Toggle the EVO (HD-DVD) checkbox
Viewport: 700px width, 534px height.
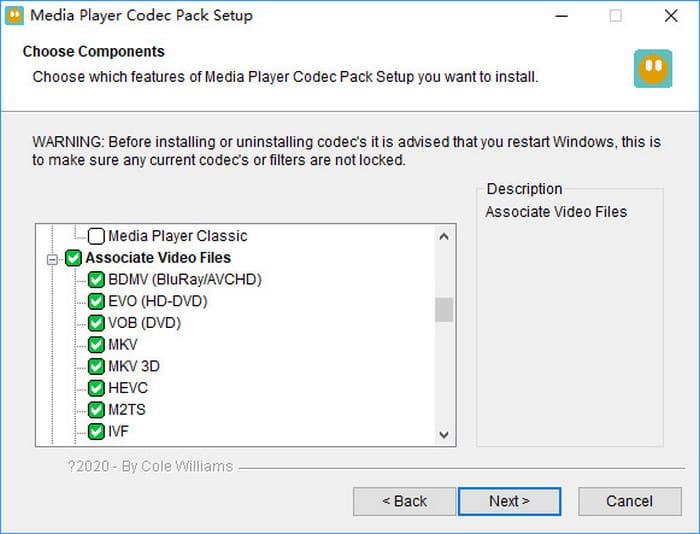(x=96, y=301)
